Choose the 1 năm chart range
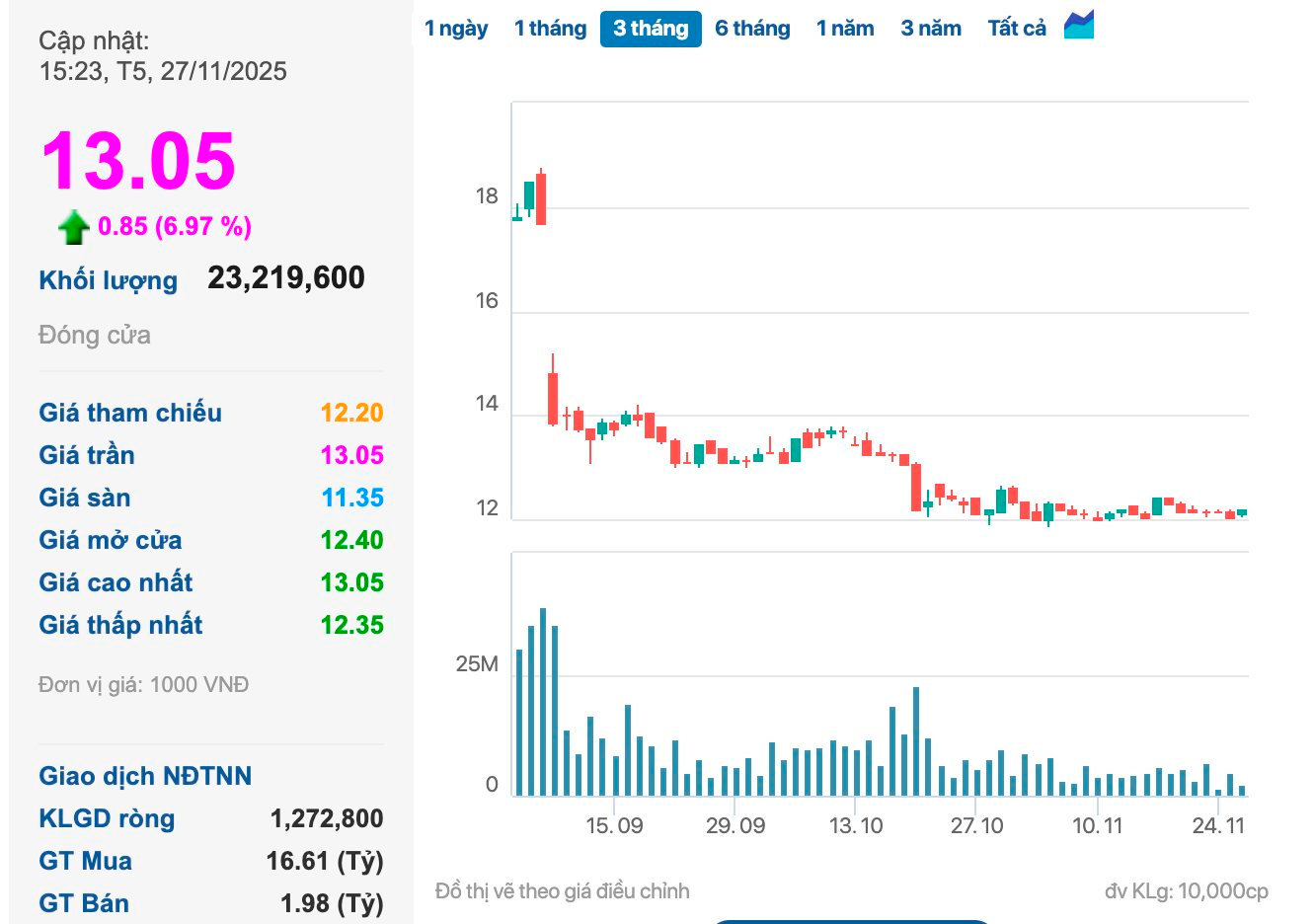 pos(845,29)
